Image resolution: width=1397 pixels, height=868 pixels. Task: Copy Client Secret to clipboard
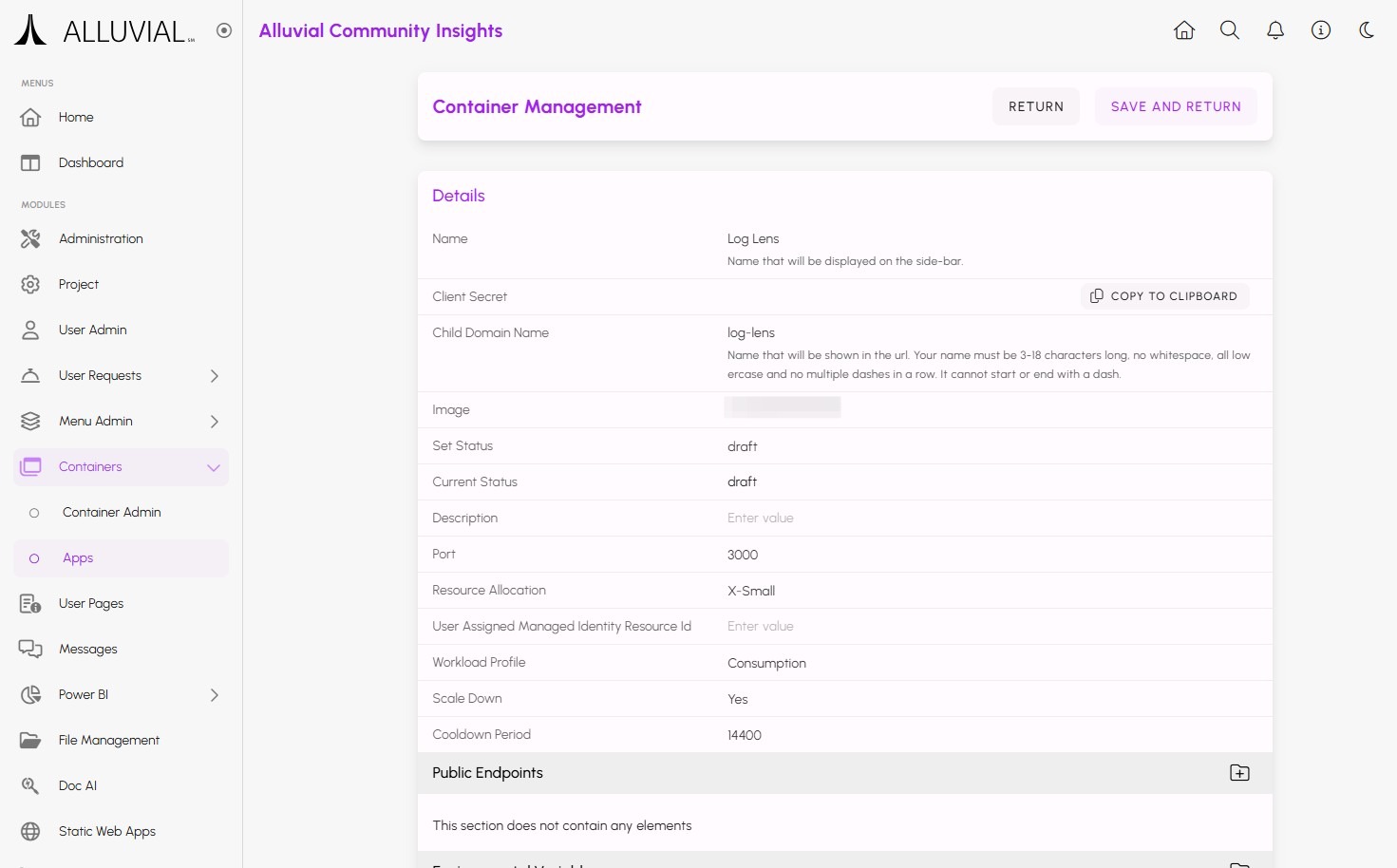point(1164,296)
